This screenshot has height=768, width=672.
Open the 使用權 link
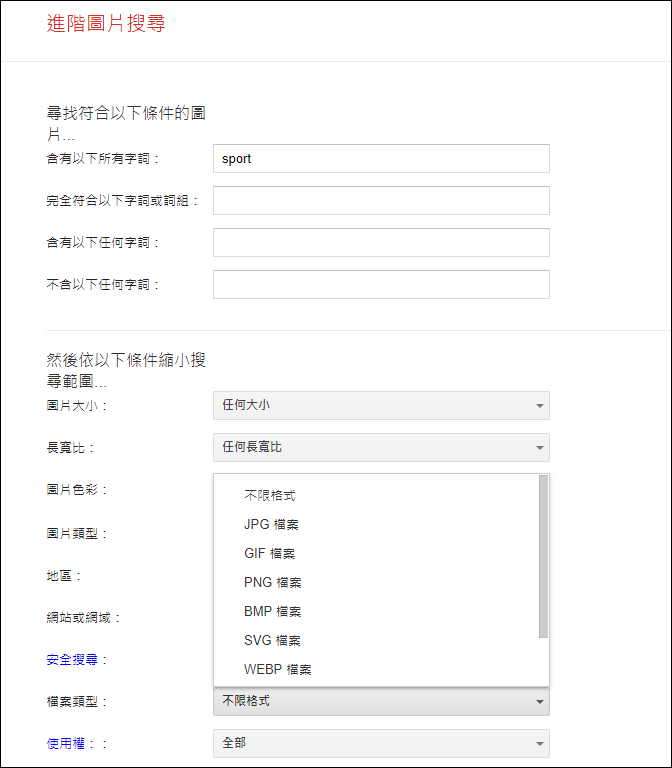[65, 743]
